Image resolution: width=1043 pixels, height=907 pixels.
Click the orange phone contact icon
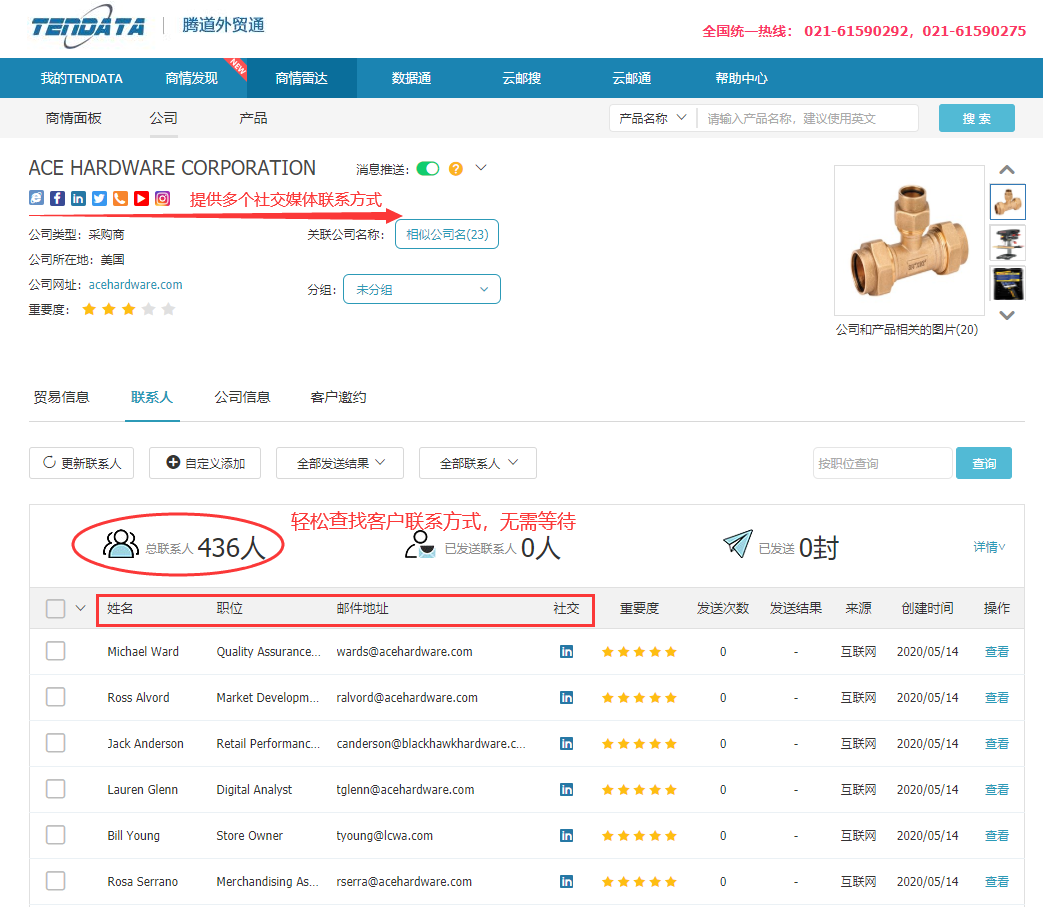120,199
